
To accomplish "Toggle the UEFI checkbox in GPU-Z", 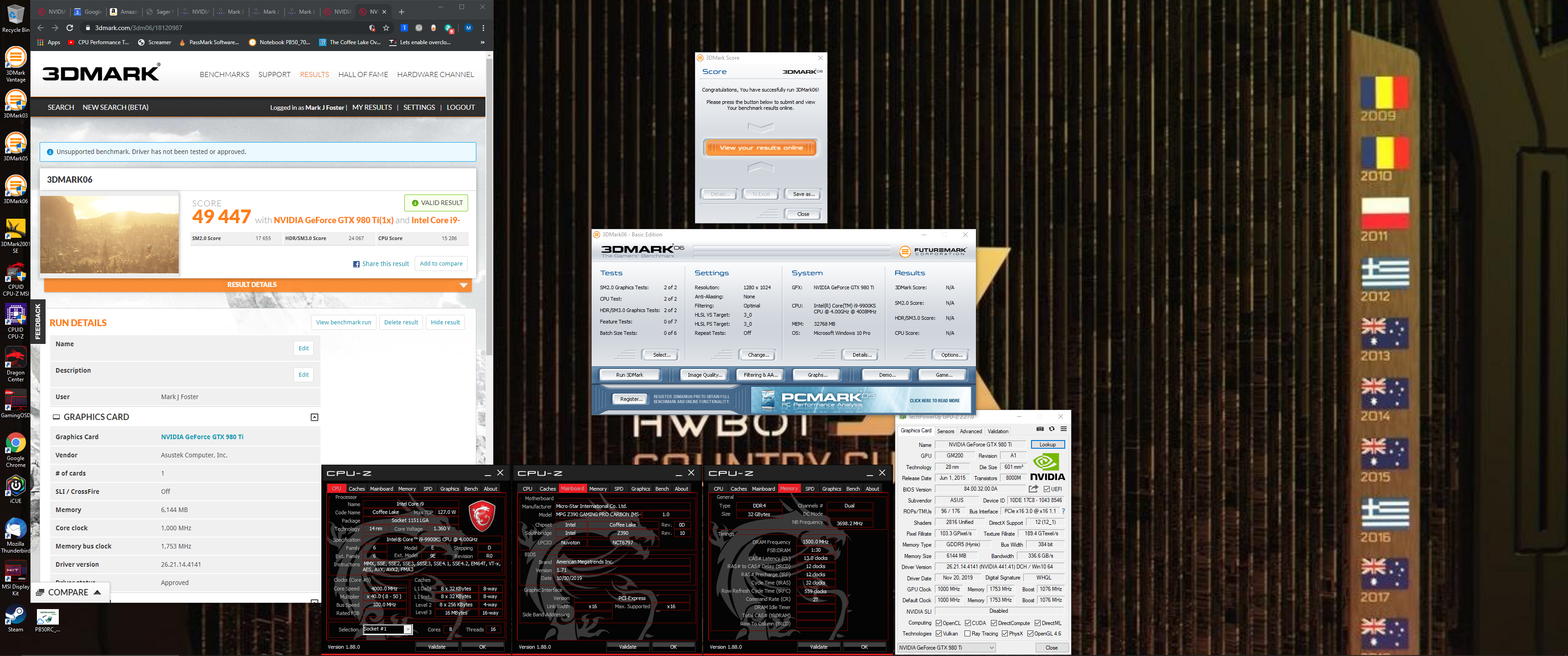I will click(1047, 489).
